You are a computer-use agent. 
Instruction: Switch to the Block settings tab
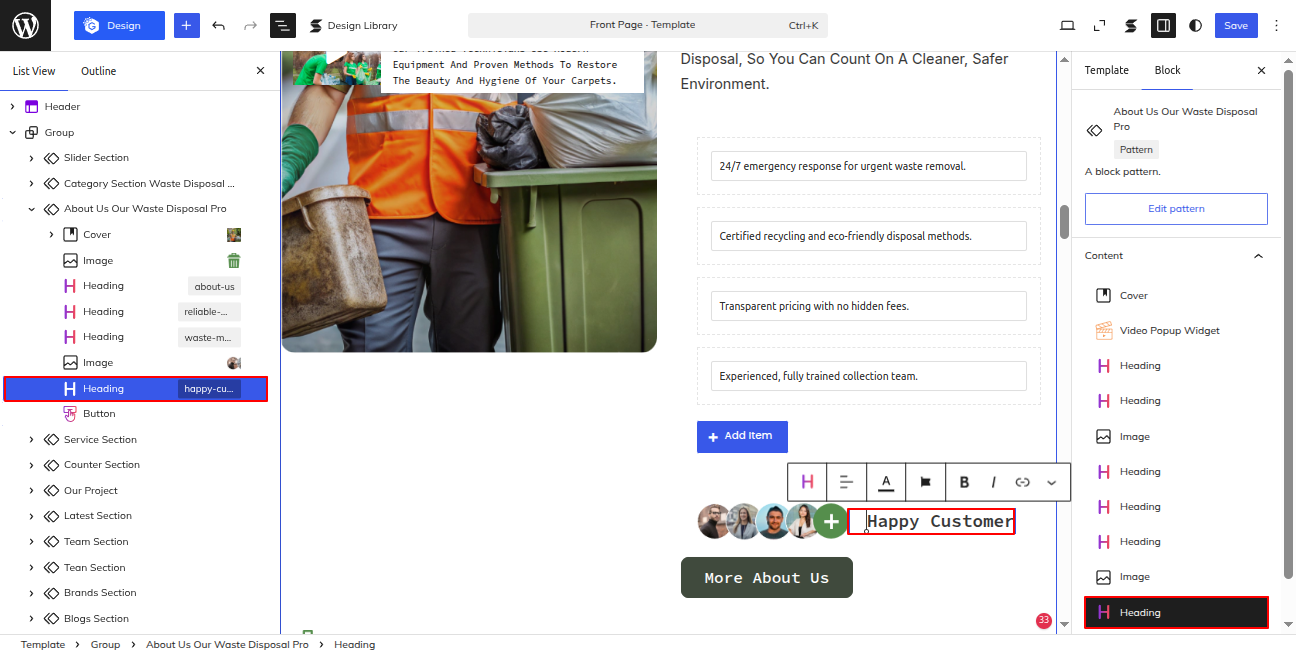tap(1168, 71)
